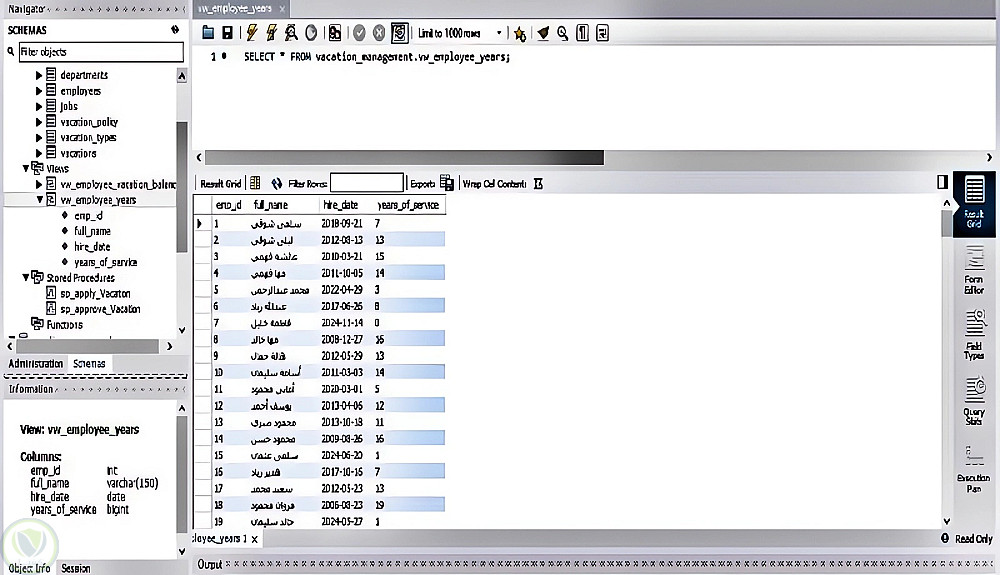Open the Limit to 1000 rows dropdown
Screen dimensions: 1000x575
tap(459, 33)
